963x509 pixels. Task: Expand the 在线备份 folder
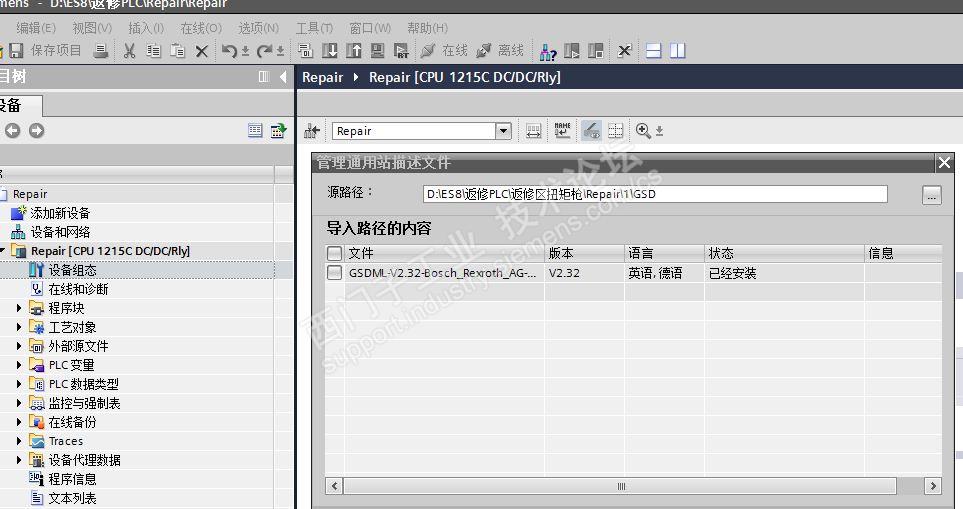pyautogui.click(x=18, y=422)
